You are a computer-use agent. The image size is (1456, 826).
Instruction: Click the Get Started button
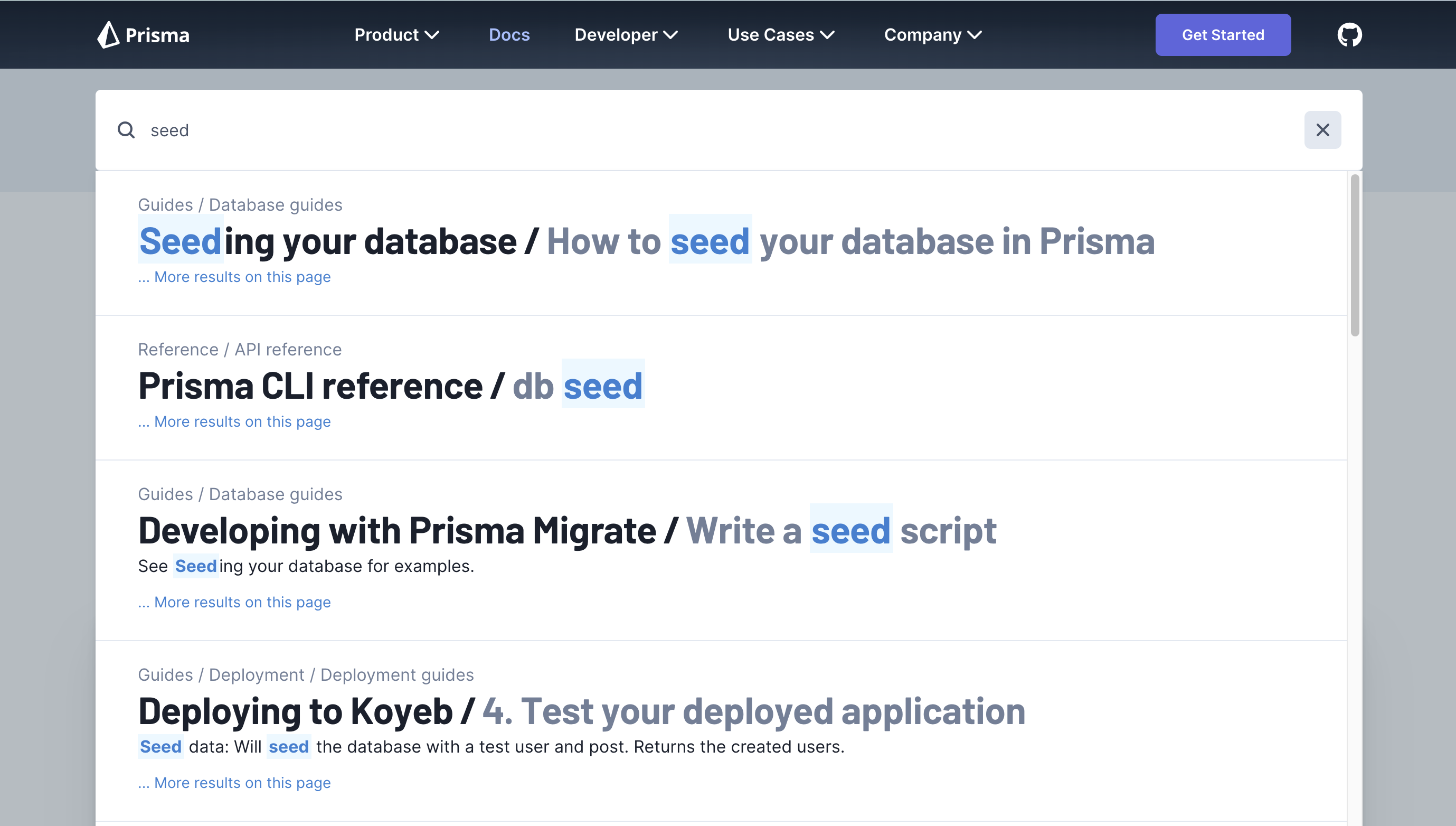click(x=1223, y=35)
